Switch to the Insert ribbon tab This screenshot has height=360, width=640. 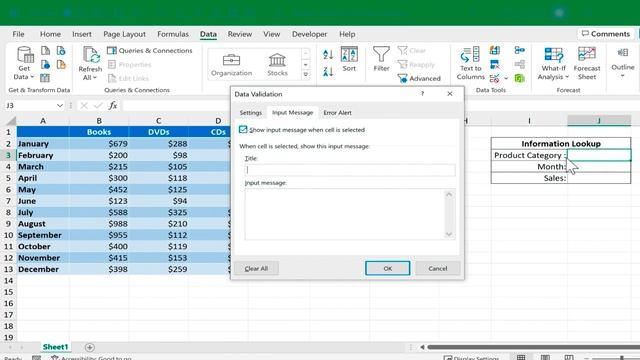tap(82, 34)
